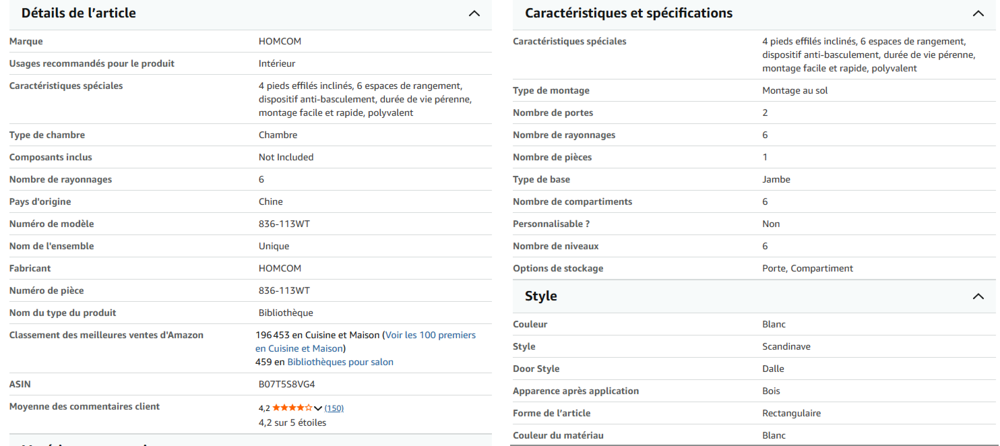Click the Couleur value Blanc

[774, 324]
